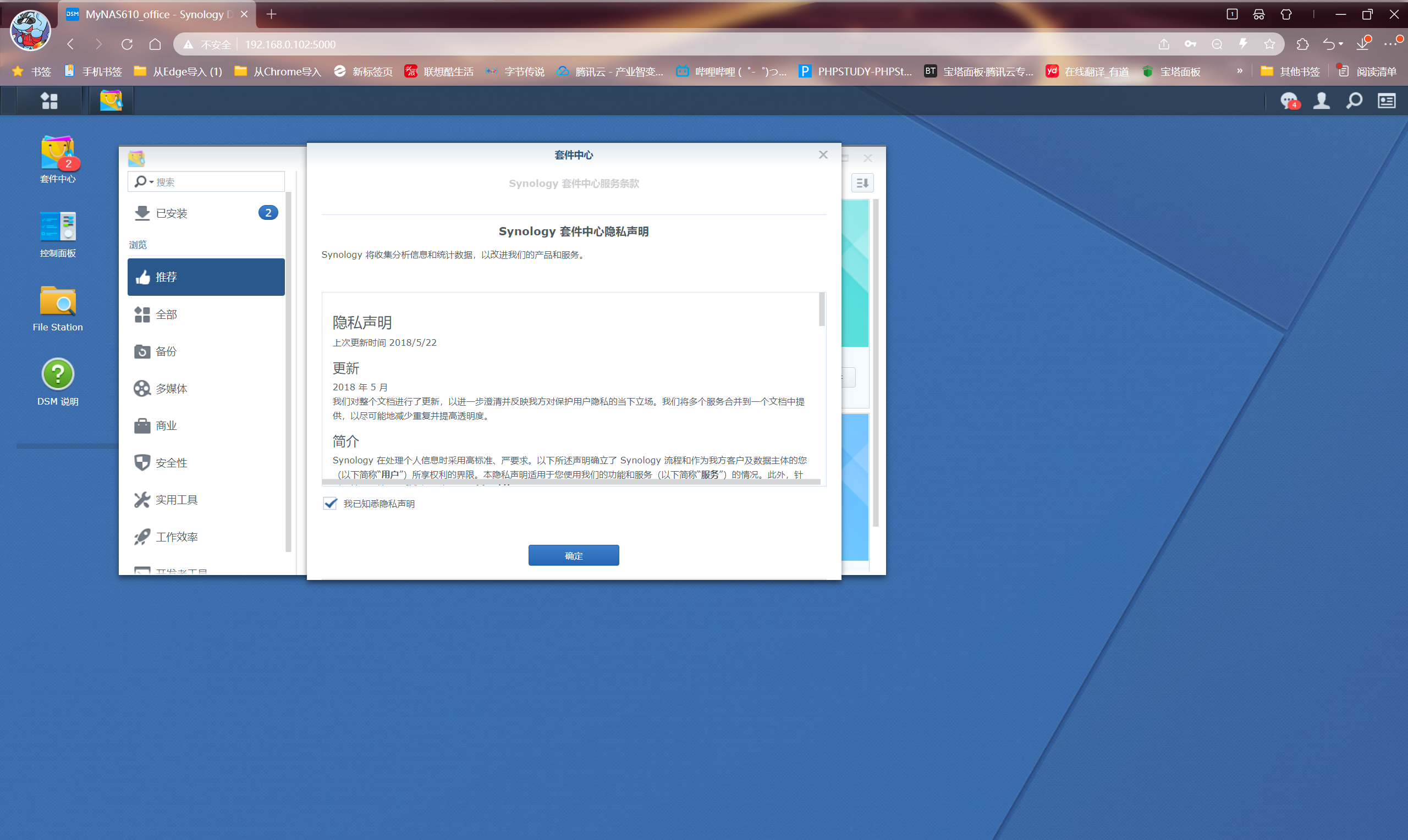Click the privacy statement vertical scrollbar

coord(822,310)
